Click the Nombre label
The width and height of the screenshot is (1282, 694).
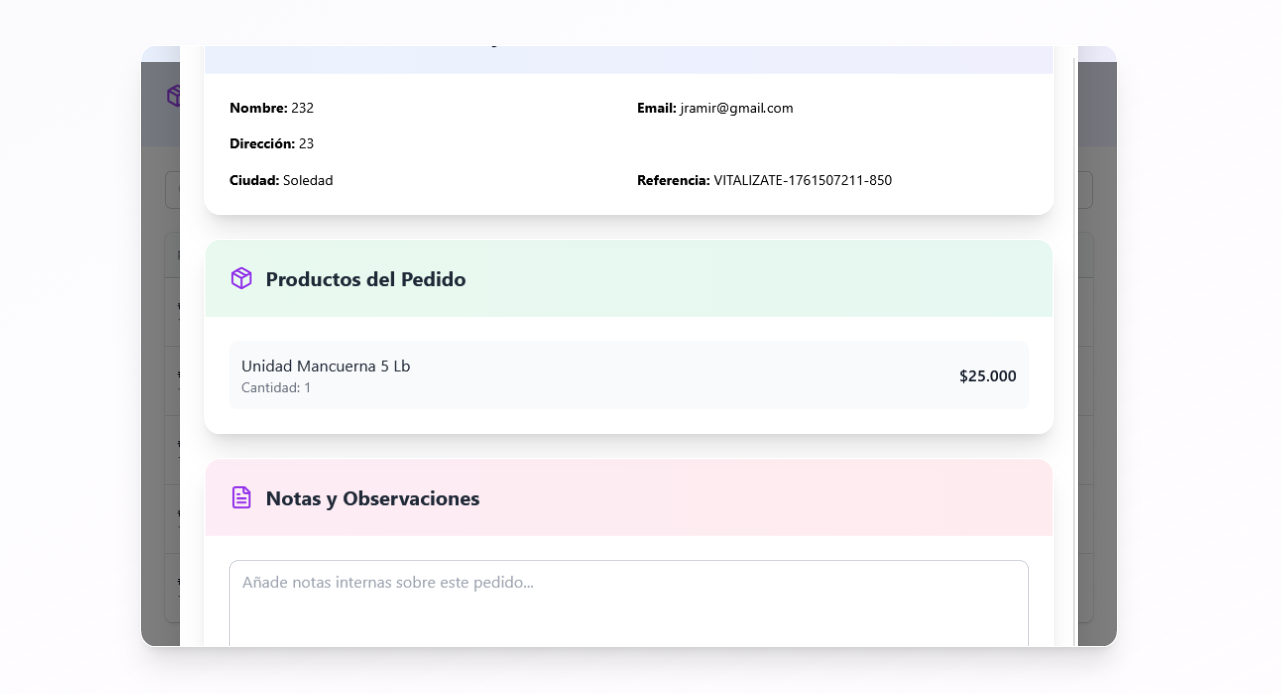[258, 108]
